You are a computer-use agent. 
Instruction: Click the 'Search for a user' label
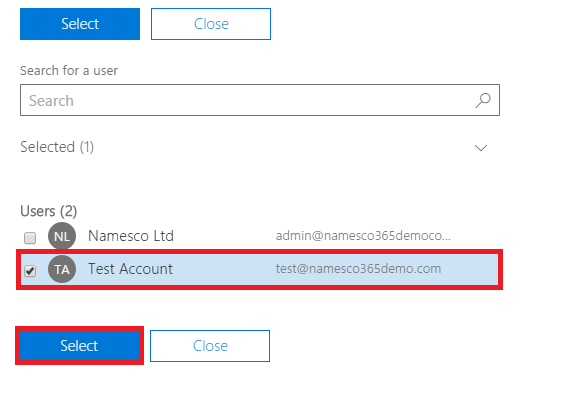tap(69, 71)
